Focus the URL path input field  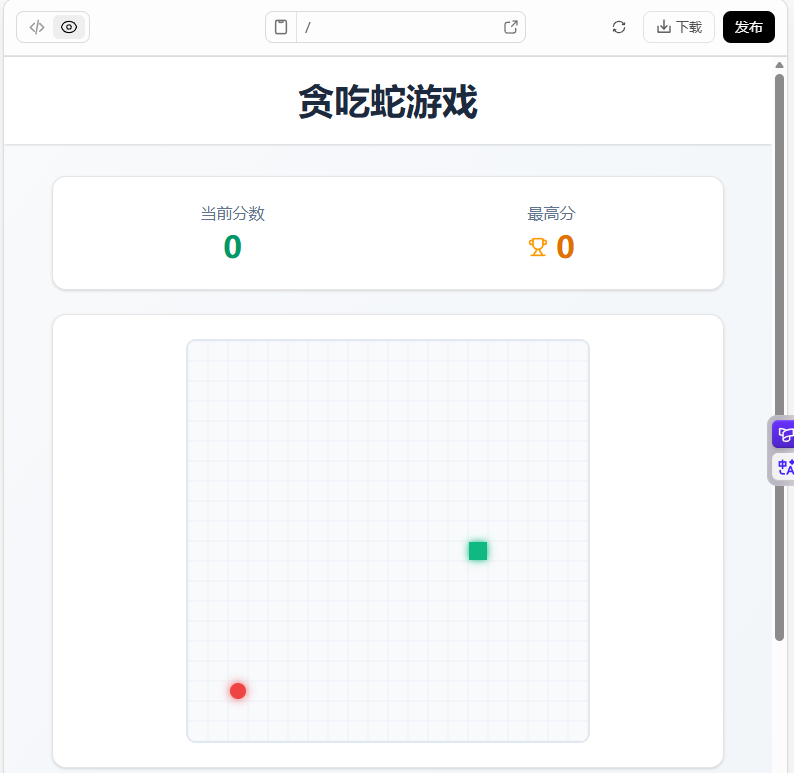click(400, 27)
